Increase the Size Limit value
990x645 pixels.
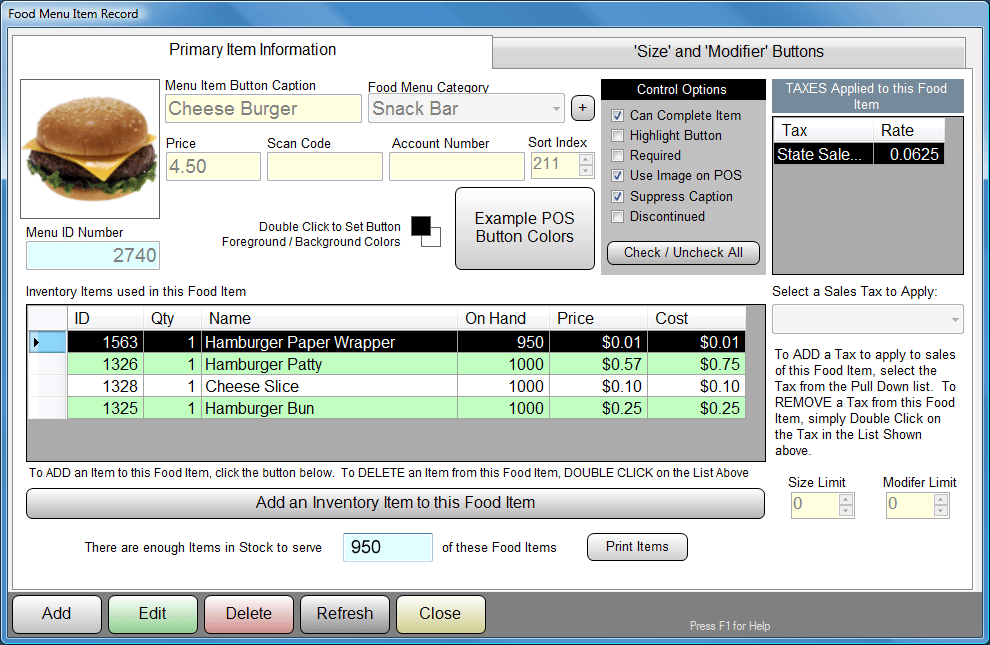click(x=846, y=501)
